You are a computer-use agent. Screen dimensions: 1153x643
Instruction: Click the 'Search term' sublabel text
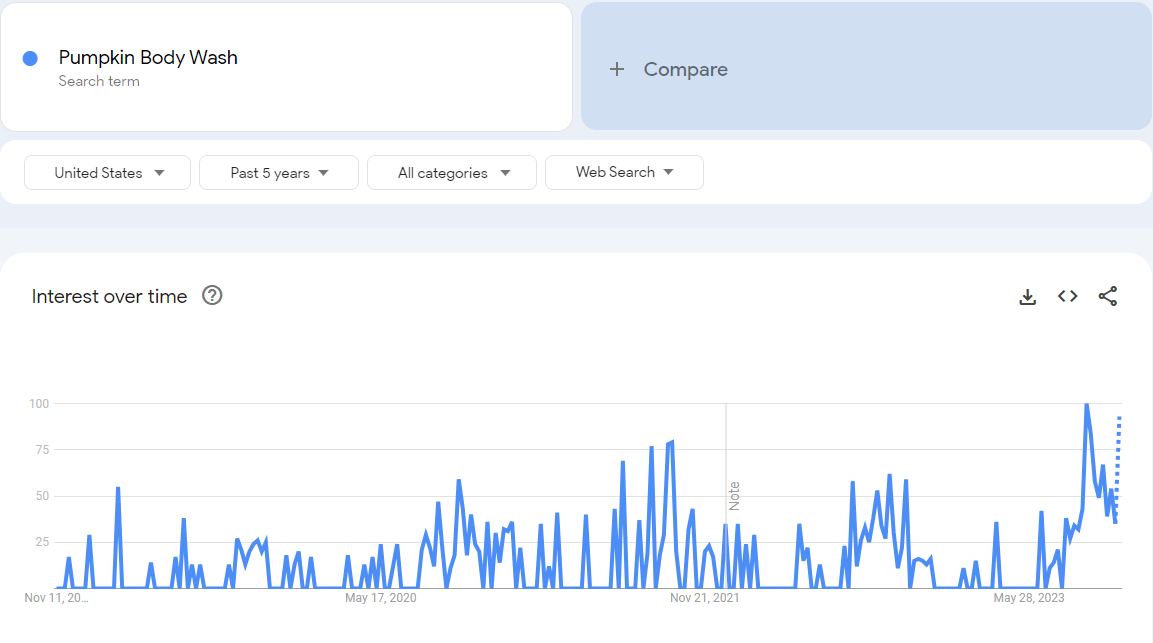tap(99, 81)
